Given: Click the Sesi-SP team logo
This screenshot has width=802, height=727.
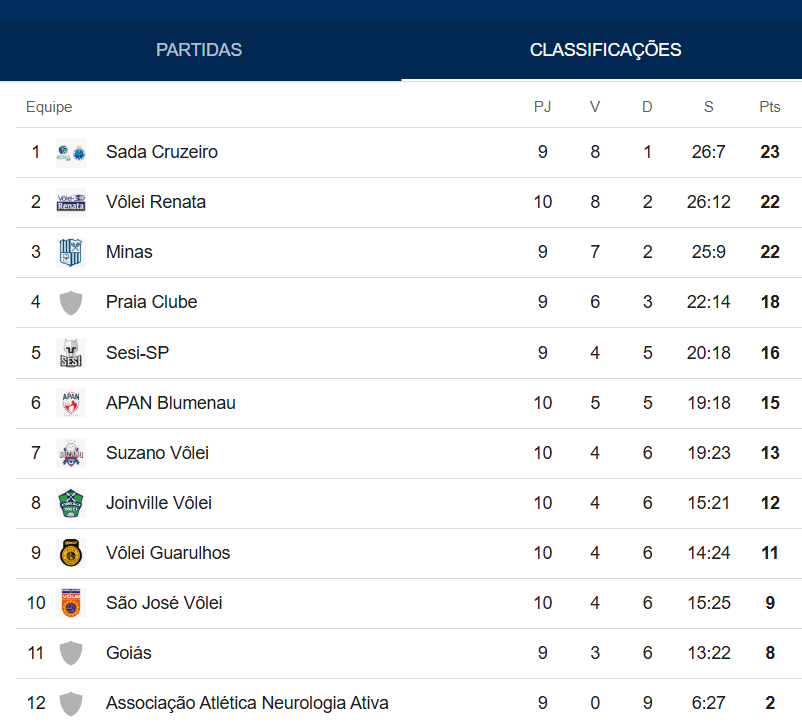Looking at the screenshot, I should [x=71, y=353].
